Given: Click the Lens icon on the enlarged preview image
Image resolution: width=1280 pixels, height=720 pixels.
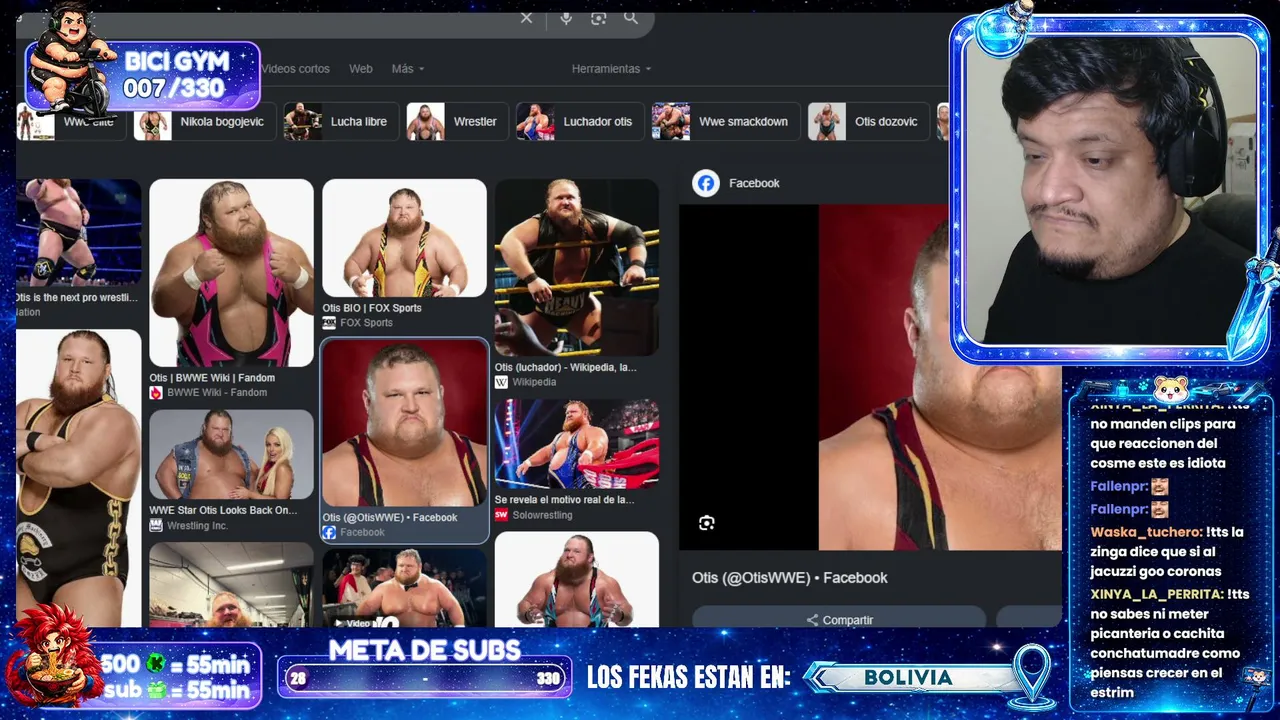Looking at the screenshot, I should pos(707,523).
